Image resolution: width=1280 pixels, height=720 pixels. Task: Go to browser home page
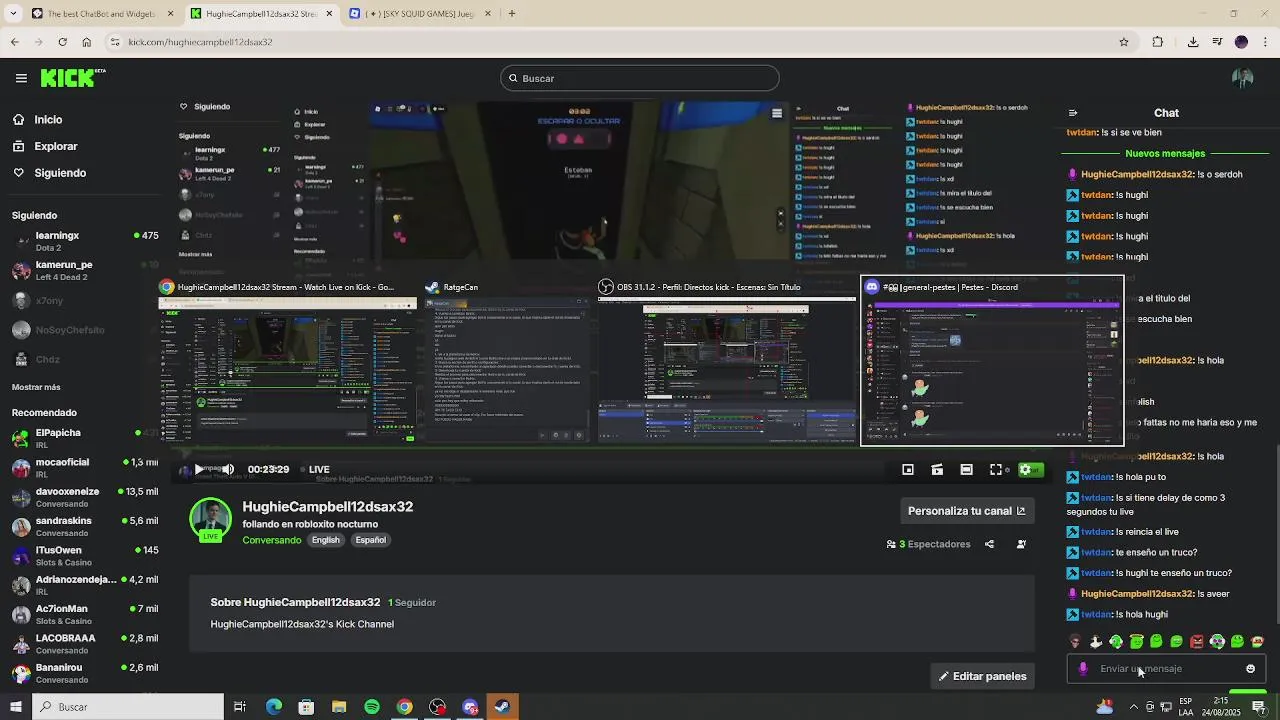tap(87, 42)
